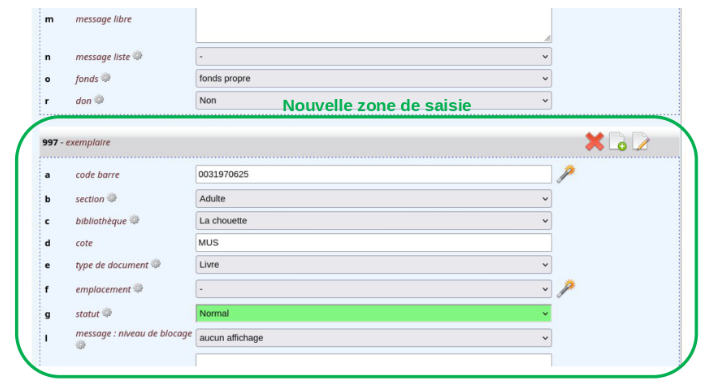Screen dimensions: 710x386
Task: Click the magic wand next to emplacement
Action: click(566, 289)
